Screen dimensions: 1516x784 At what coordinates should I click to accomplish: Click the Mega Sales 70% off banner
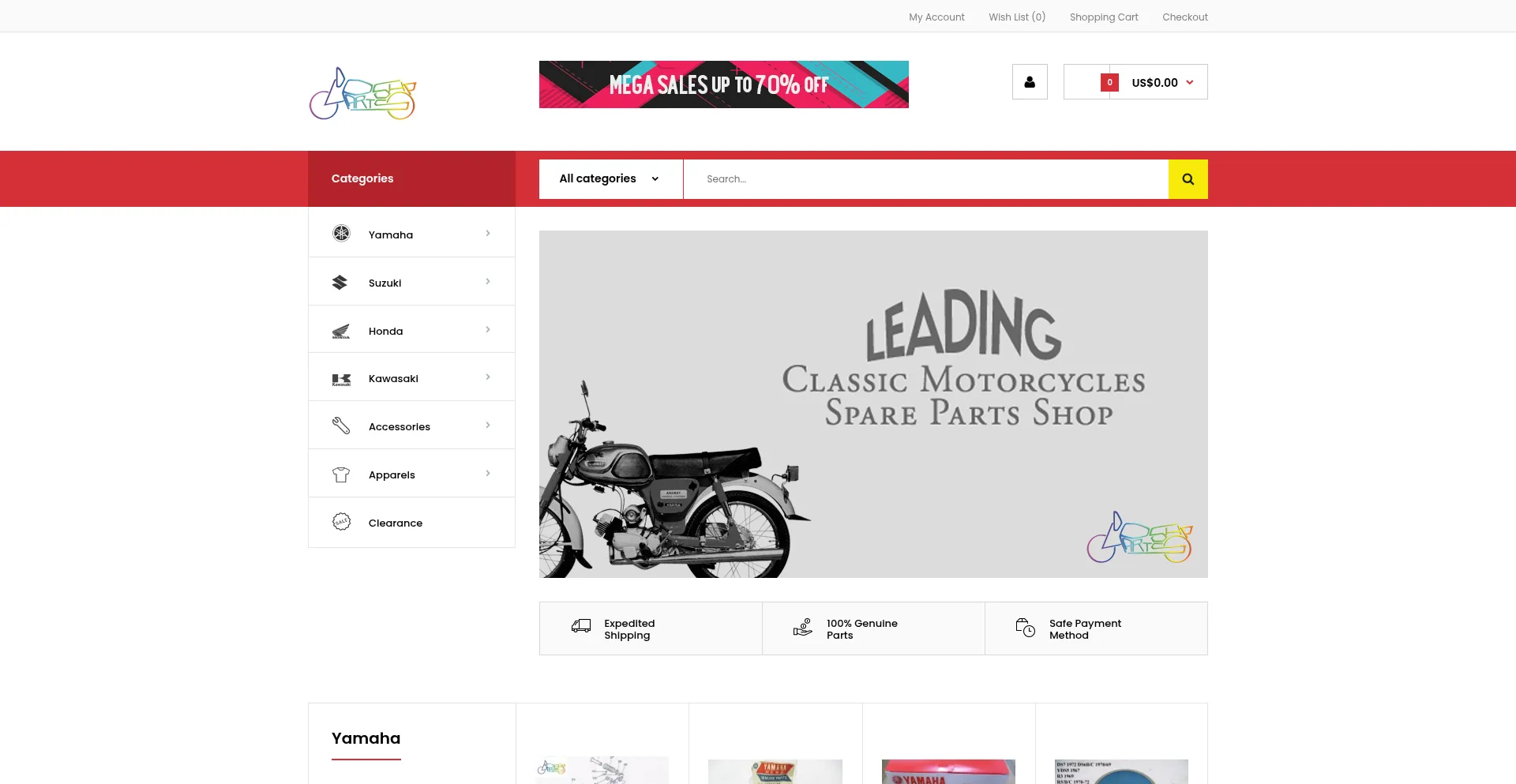[724, 84]
